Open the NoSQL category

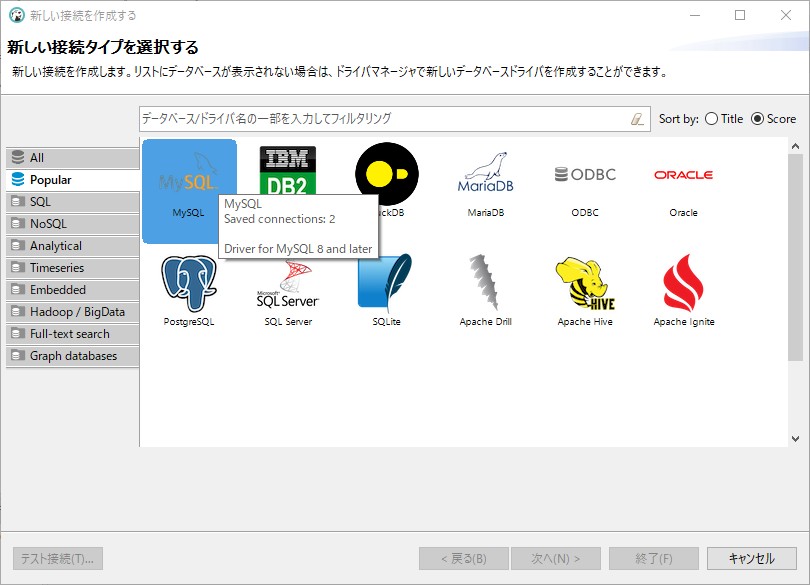point(73,224)
